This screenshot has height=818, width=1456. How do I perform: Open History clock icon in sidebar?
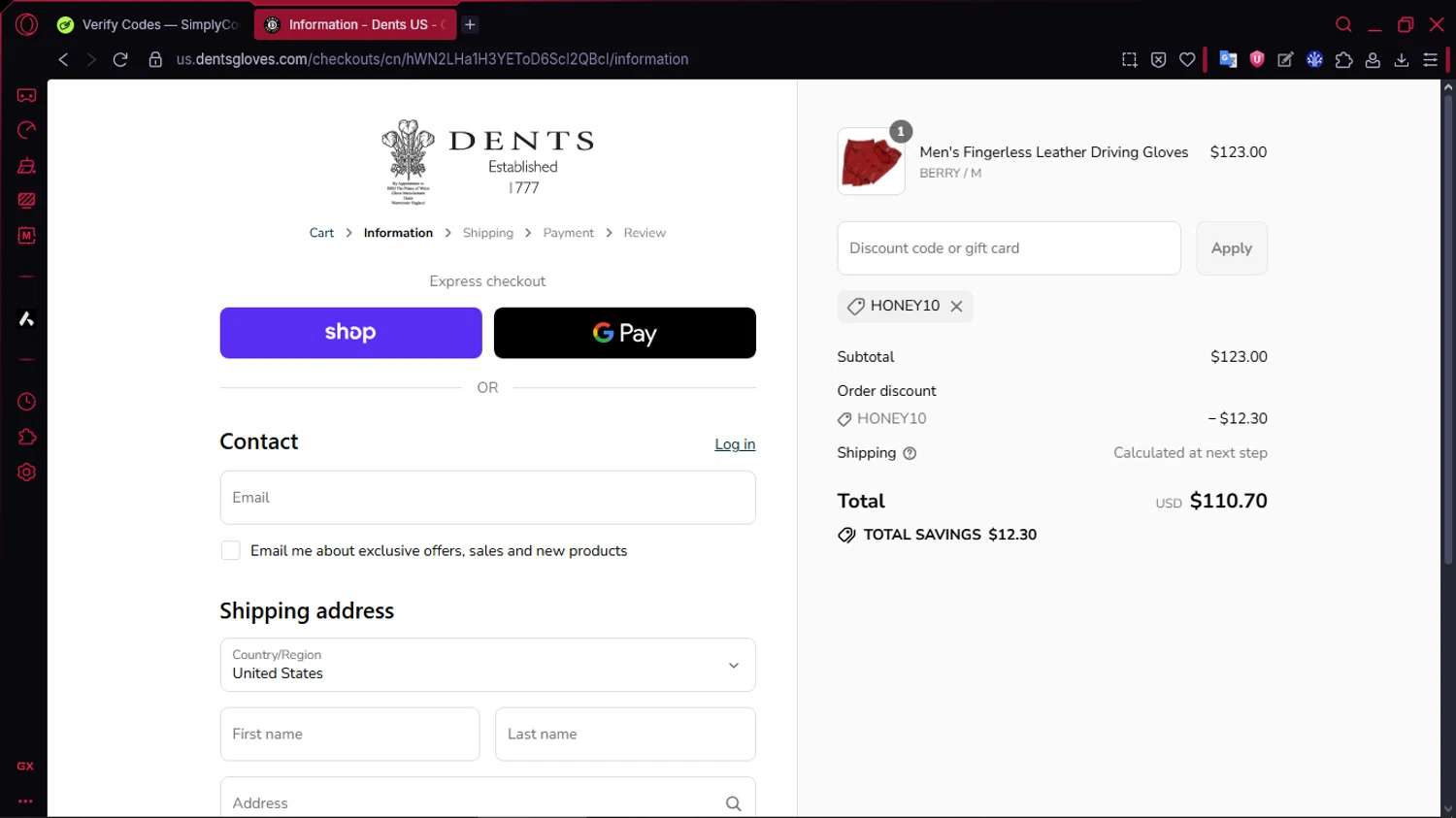26,402
